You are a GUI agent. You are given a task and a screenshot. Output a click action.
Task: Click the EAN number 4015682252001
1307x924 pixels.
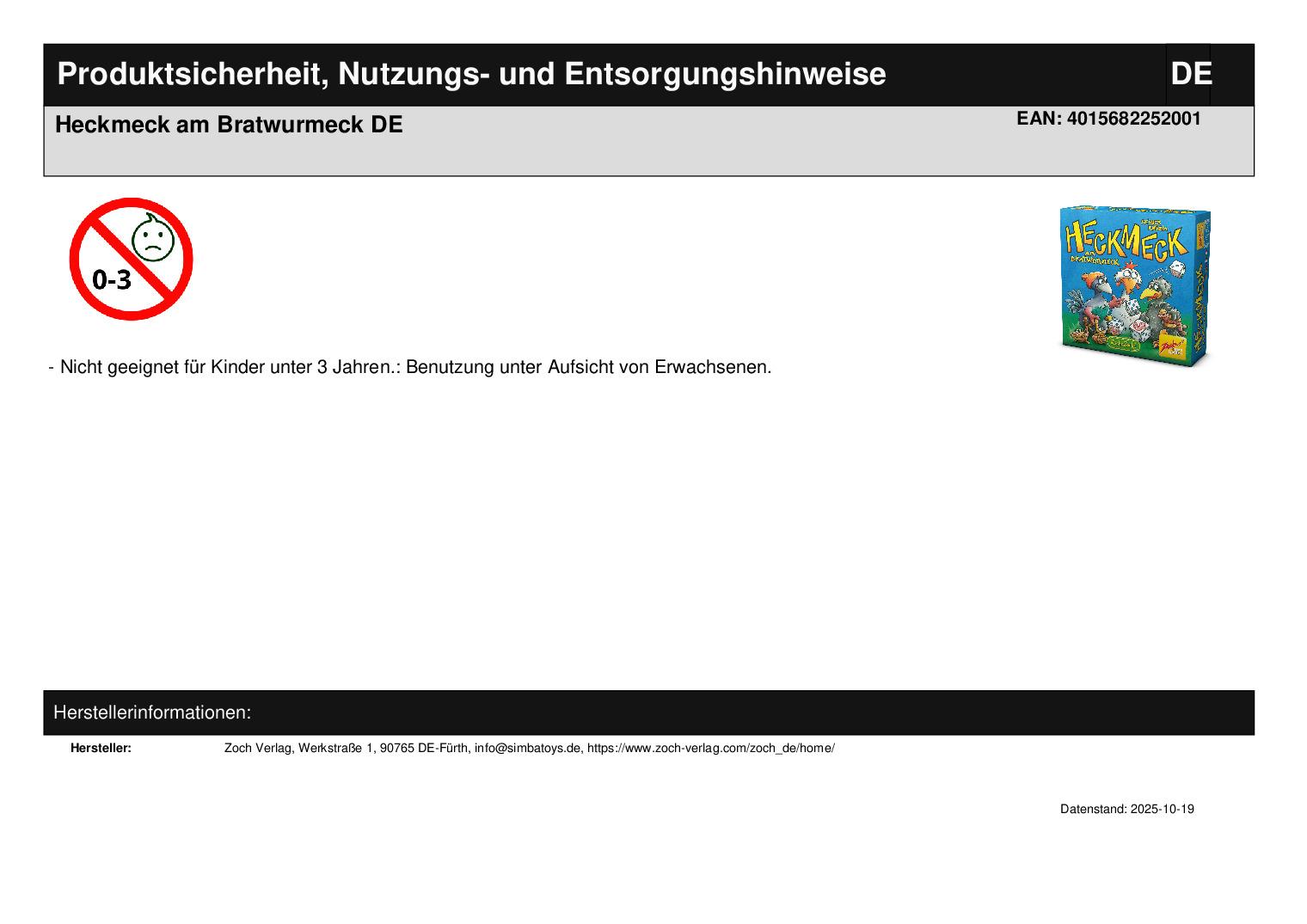[x=1133, y=119]
